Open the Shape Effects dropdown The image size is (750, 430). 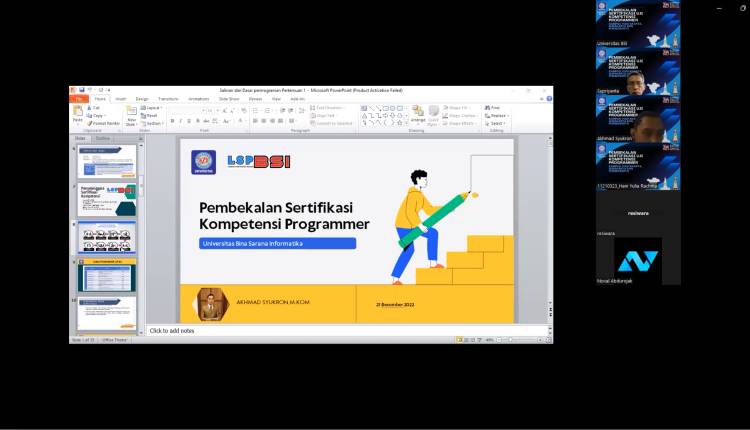[x=459, y=123]
